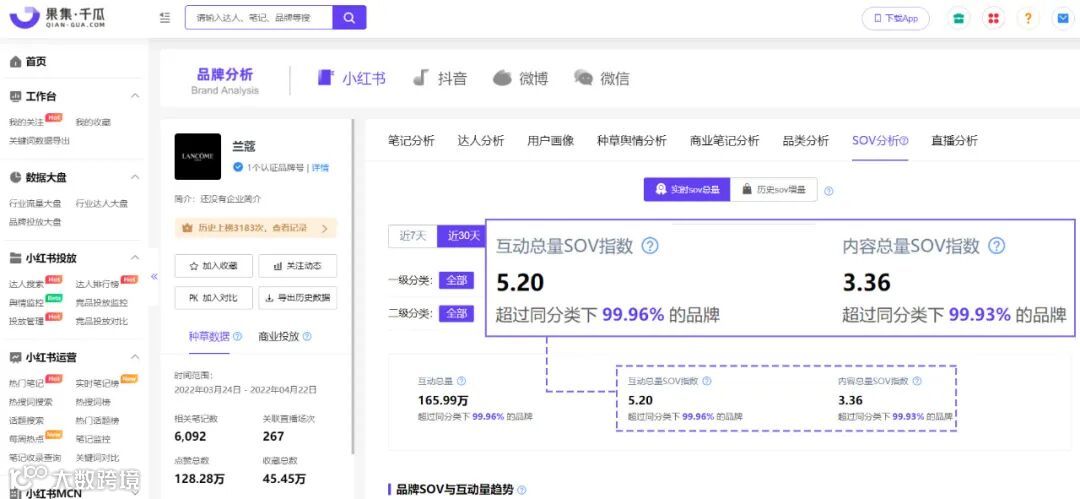Open 达人搜索 in the sidebar
The image size is (1080, 499).
(x=26, y=284)
